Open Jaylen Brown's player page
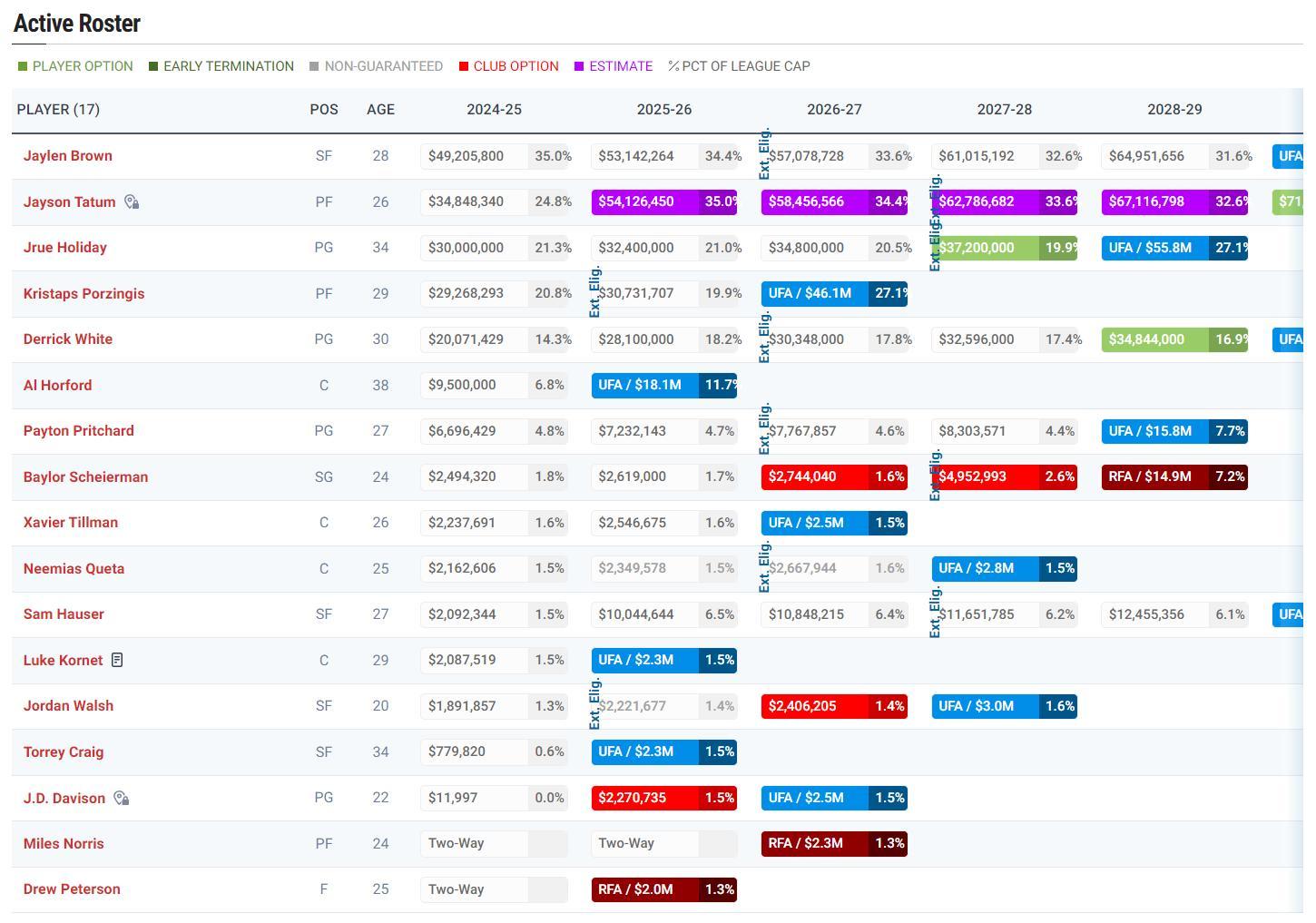The height and width of the screenshot is (923, 1316). coord(68,156)
